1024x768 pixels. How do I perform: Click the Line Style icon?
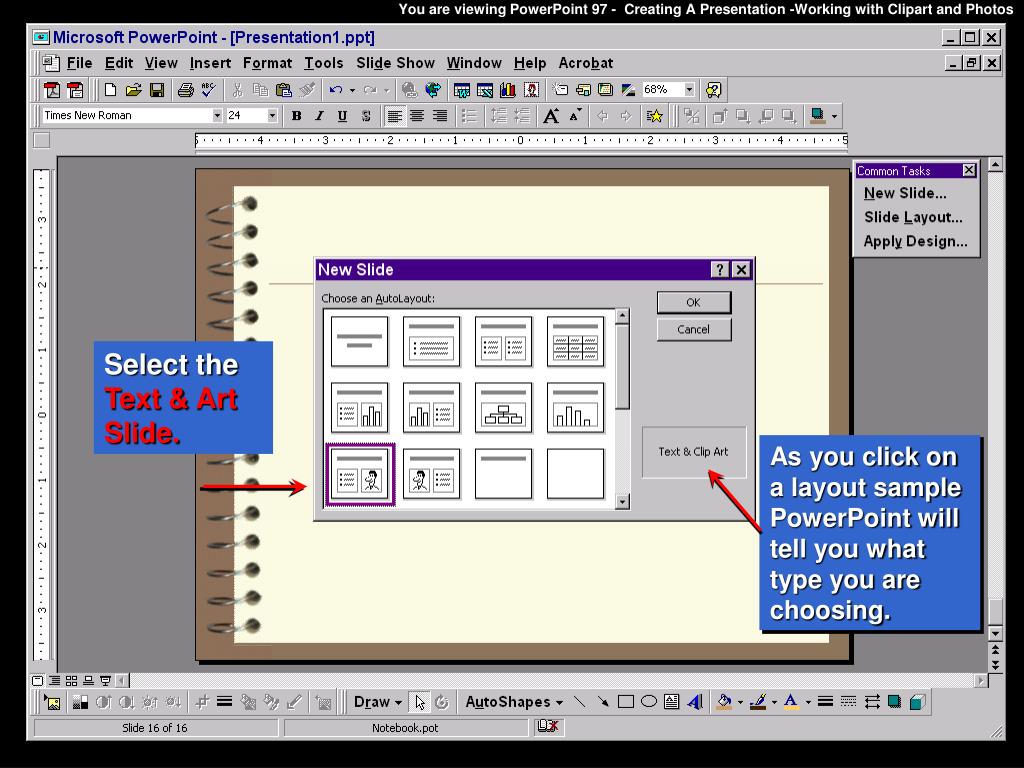(x=825, y=702)
